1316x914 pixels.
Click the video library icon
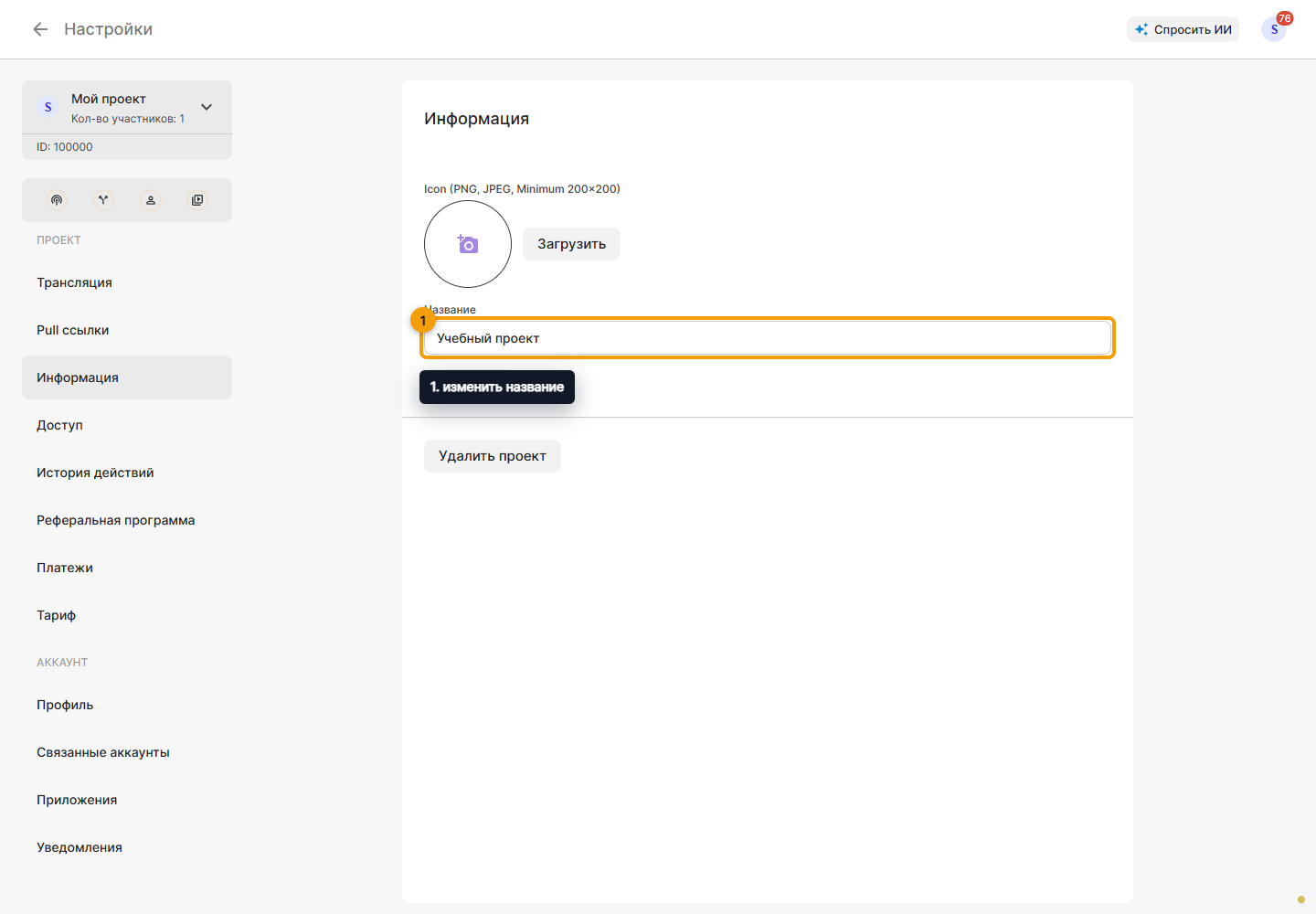click(197, 200)
